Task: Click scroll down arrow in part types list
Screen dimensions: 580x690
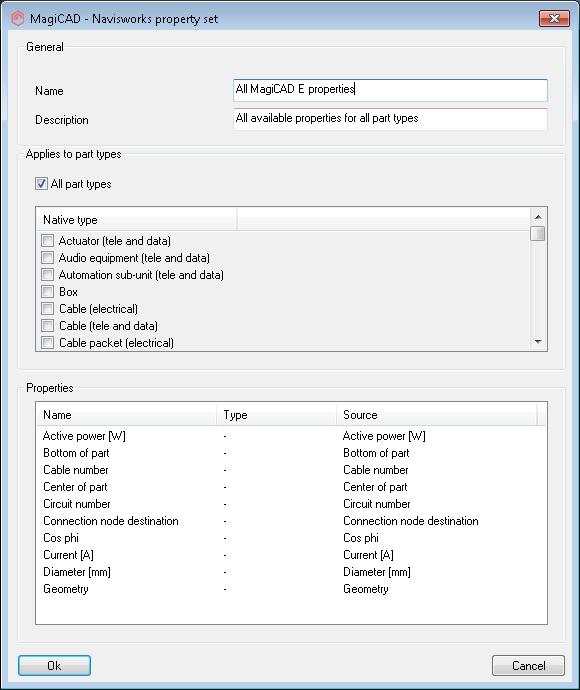Action: point(538,342)
